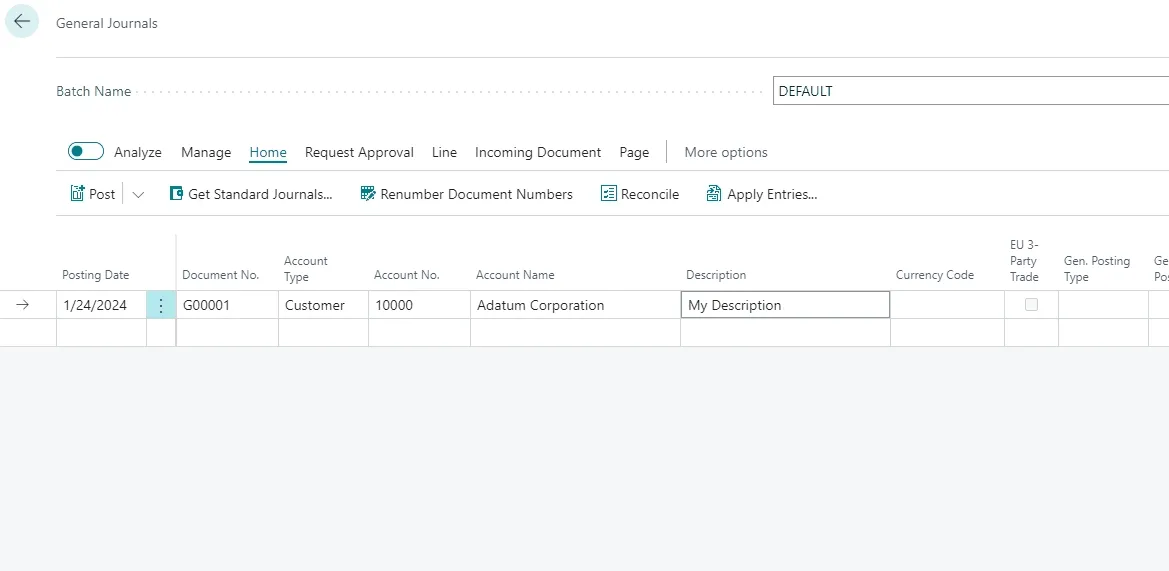Image resolution: width=1169 pixels, height=571 pixels.
Task: Click the Document No. column header
Action: [221, 275]
